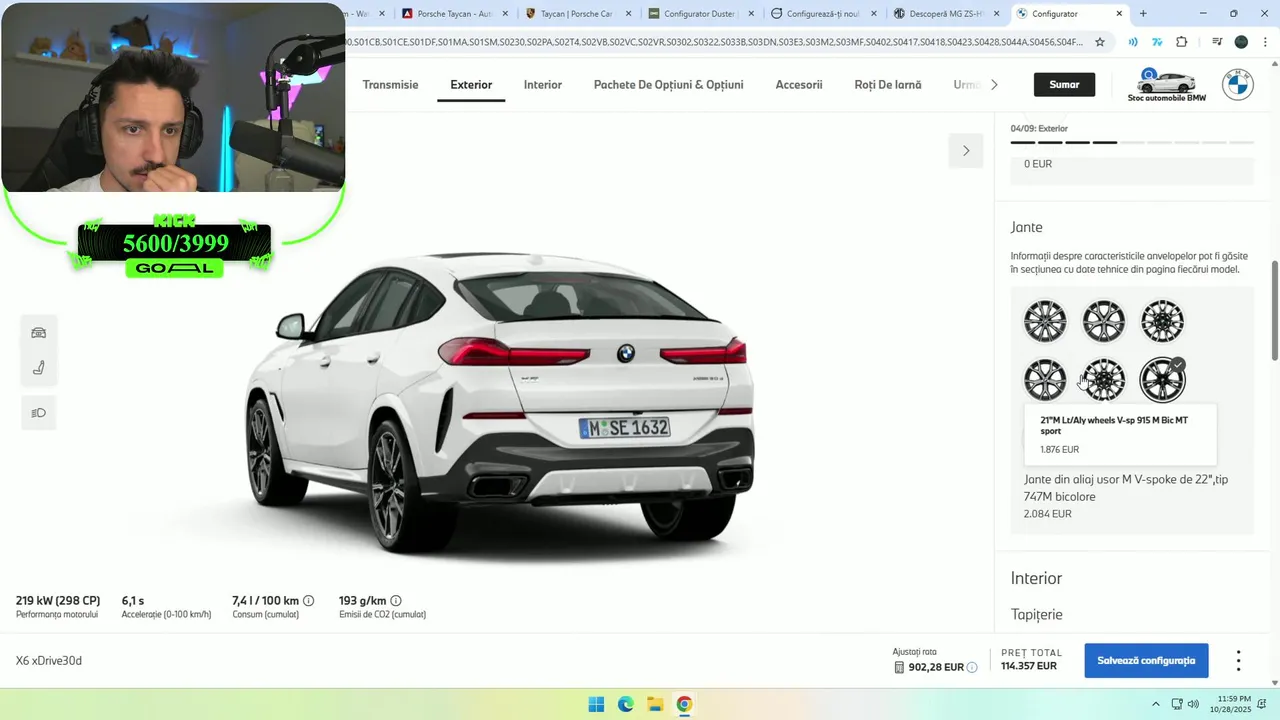The image size is (1280, 720).
Task: Open Chrome from taskbar
Action: [x=684, y=704]
